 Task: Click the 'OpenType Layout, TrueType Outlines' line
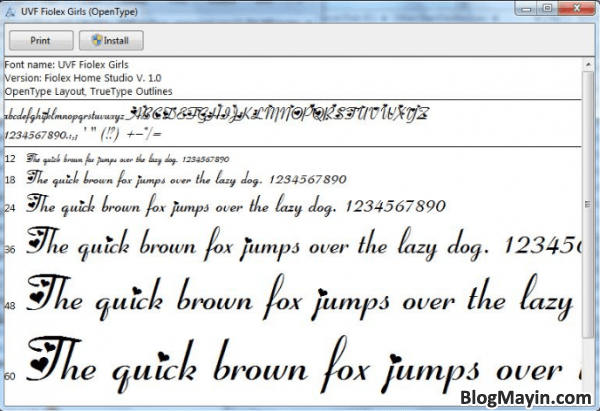coord(88,90)
